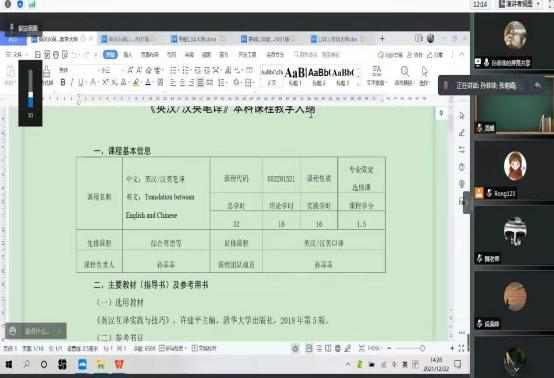Screen dimensions: 554x378
Task: Expand the collapsed right side panel arrow
Action: tap(467, 203)
